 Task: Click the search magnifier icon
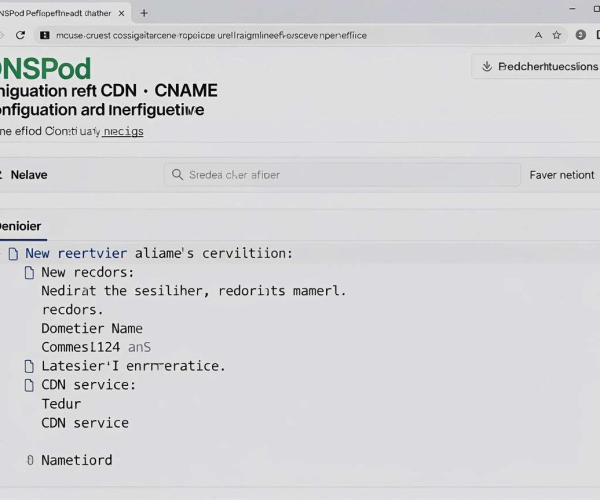177,175
